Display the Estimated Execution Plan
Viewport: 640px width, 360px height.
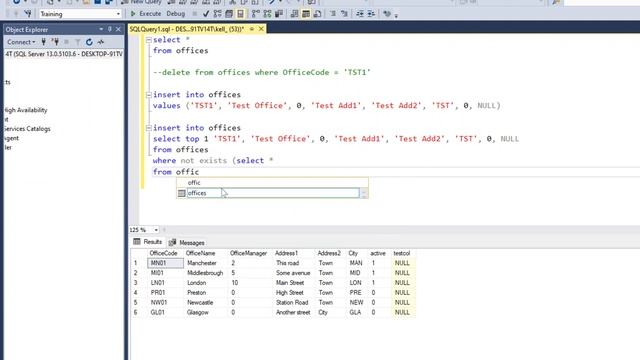coord(218,14)
